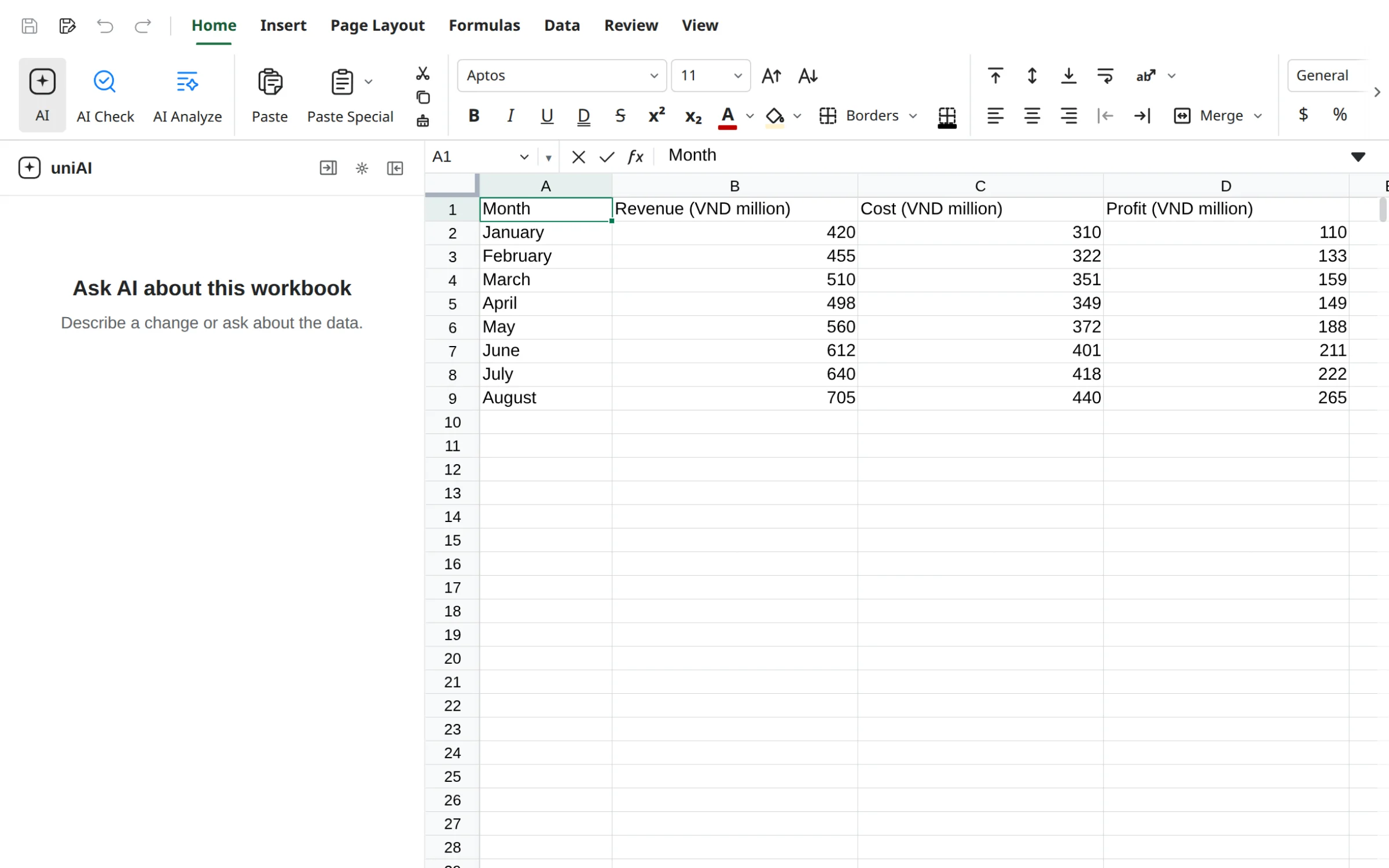Click the Paste button
Viewport: 1389px width, 868px height.
[270, 95]
